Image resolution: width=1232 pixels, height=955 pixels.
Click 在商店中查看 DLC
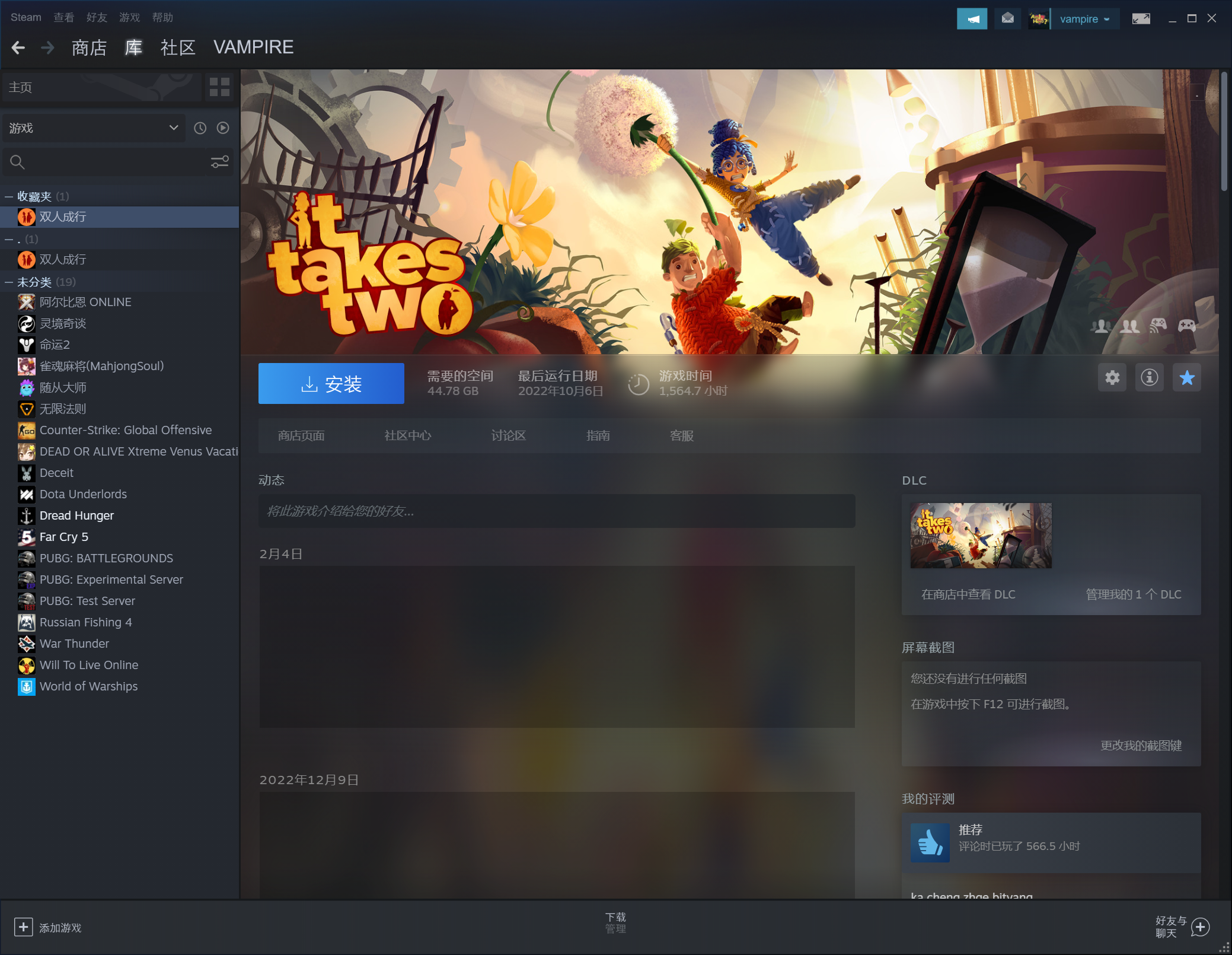(x=968, y=594)
